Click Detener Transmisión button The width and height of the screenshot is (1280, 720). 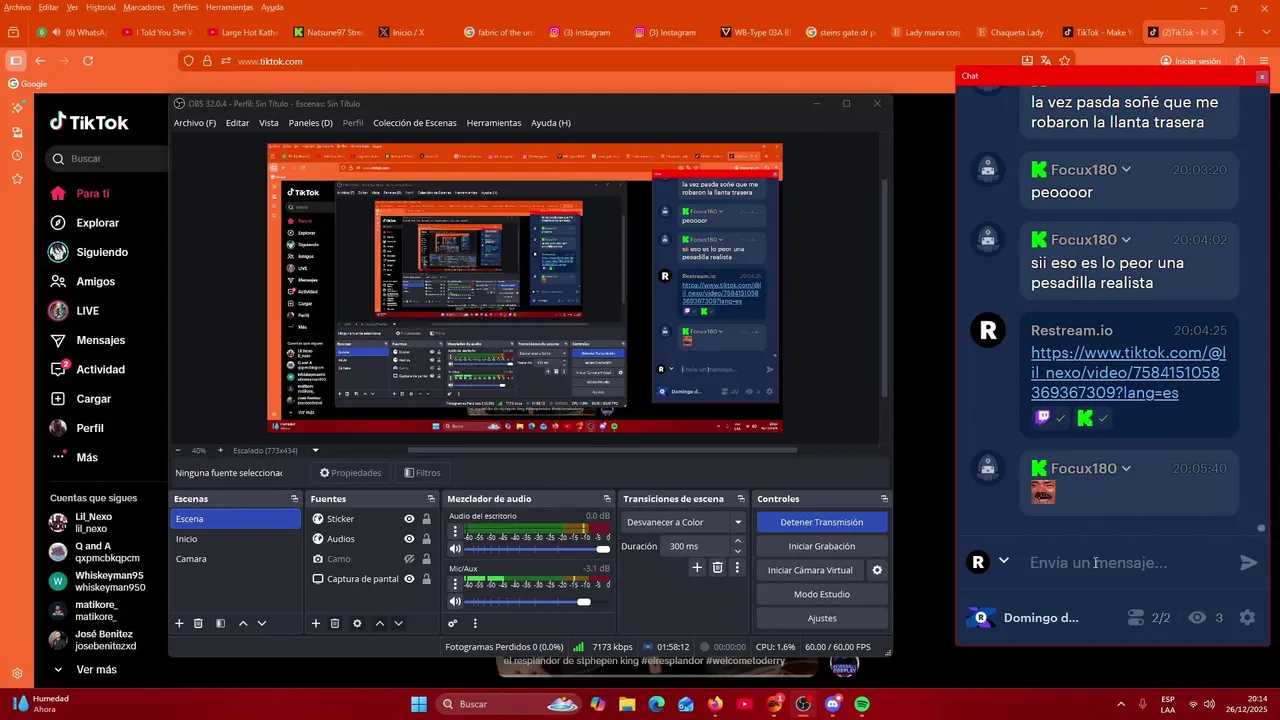click(x=822, y=522)
